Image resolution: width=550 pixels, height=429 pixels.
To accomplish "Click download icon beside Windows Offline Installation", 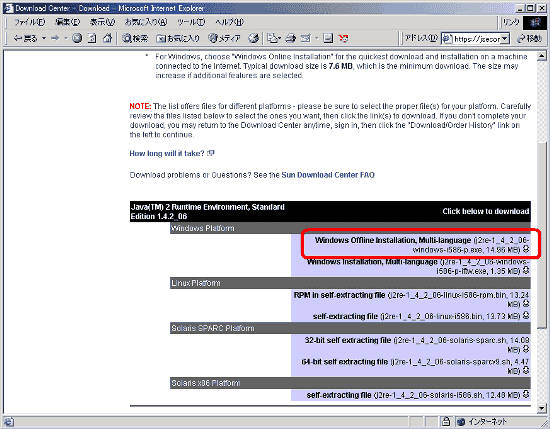I will [525, 249].
